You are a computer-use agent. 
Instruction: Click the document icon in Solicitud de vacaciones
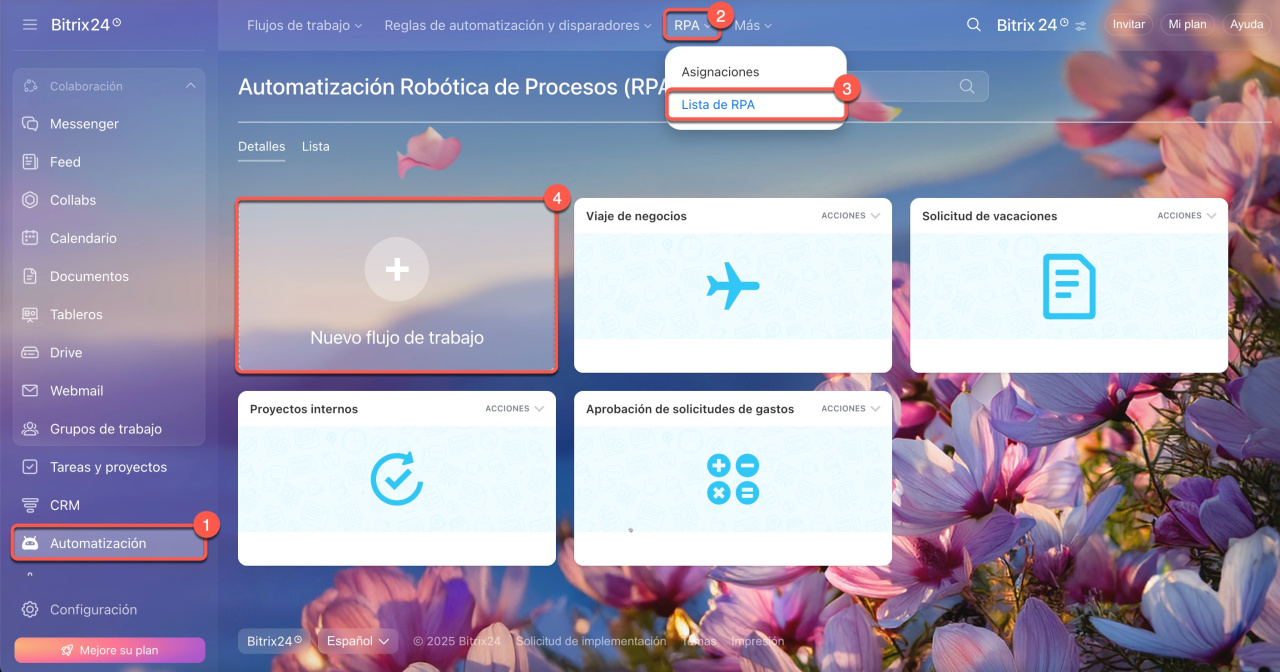click(1069, 286)
